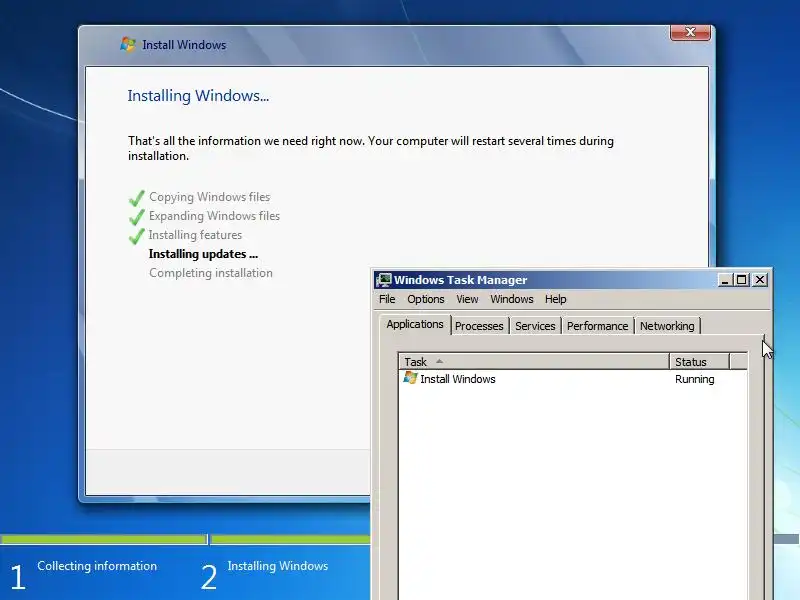Click the Copying Windows files text

[x=210, y=197]
